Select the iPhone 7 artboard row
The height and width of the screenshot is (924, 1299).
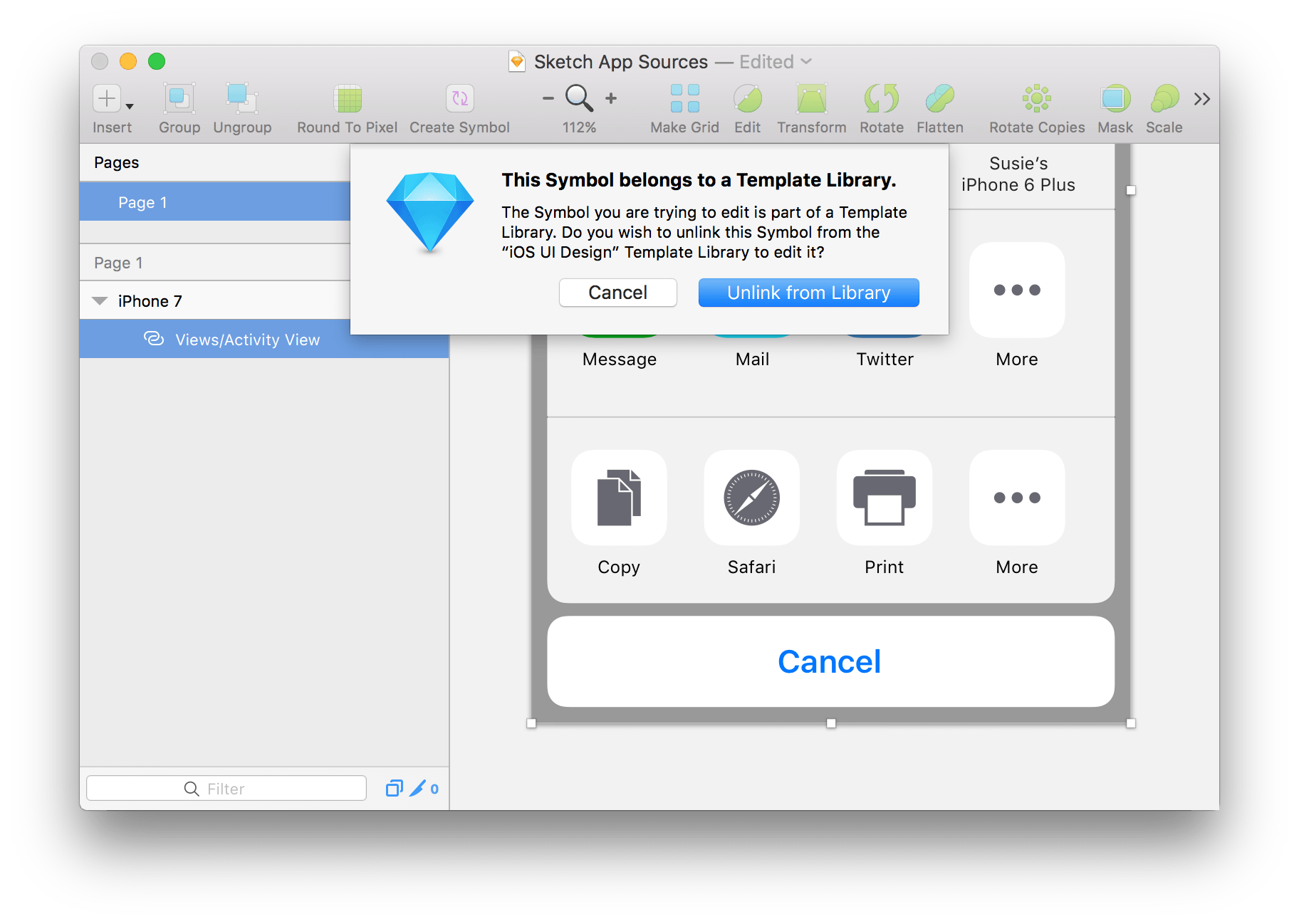(215, 301)
